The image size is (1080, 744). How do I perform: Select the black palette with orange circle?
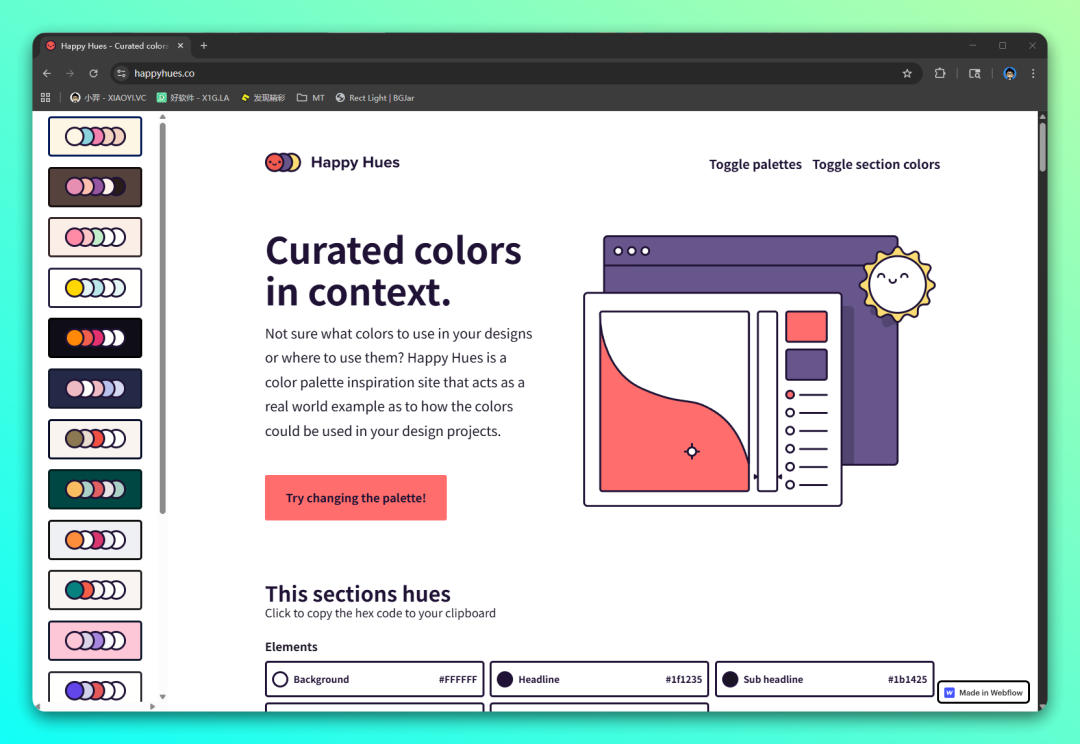point(95,338)
